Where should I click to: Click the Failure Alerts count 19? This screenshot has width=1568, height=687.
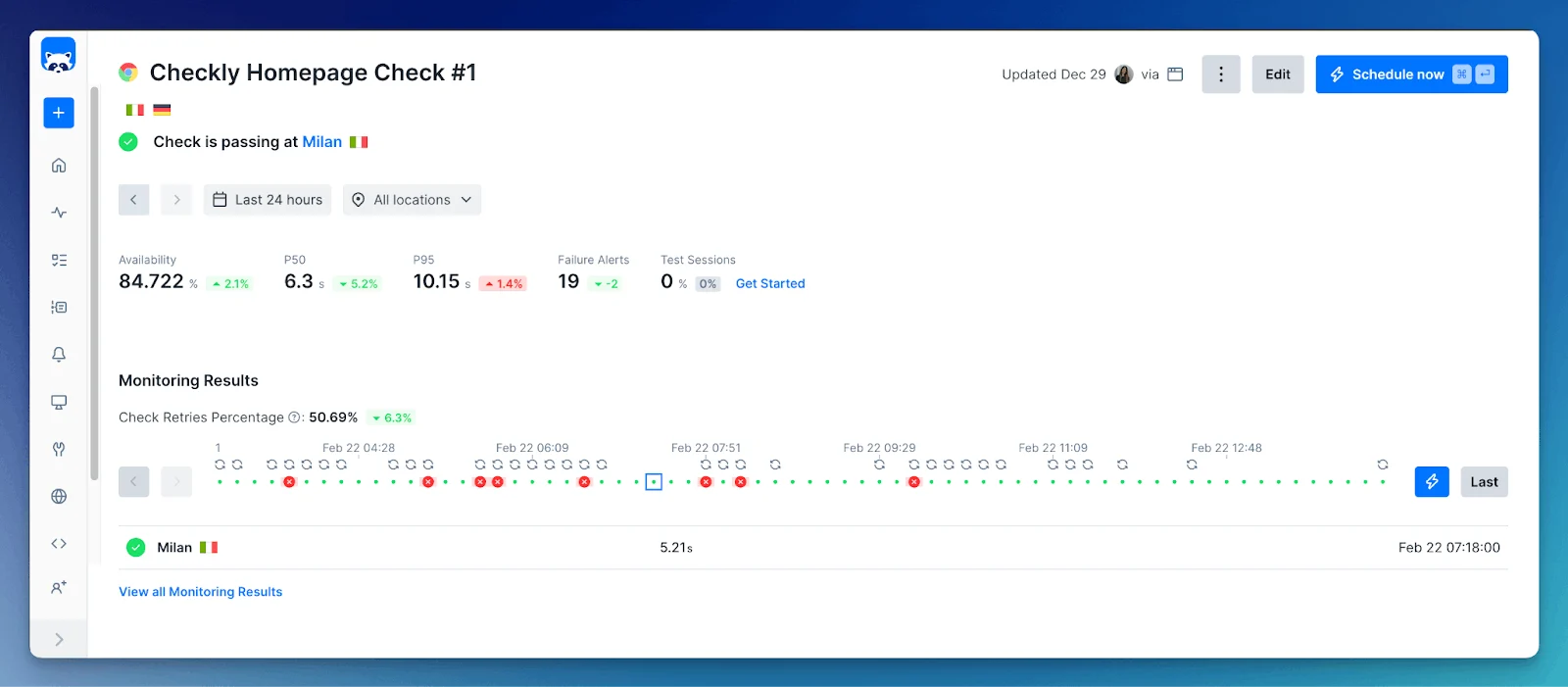[568, 281]
